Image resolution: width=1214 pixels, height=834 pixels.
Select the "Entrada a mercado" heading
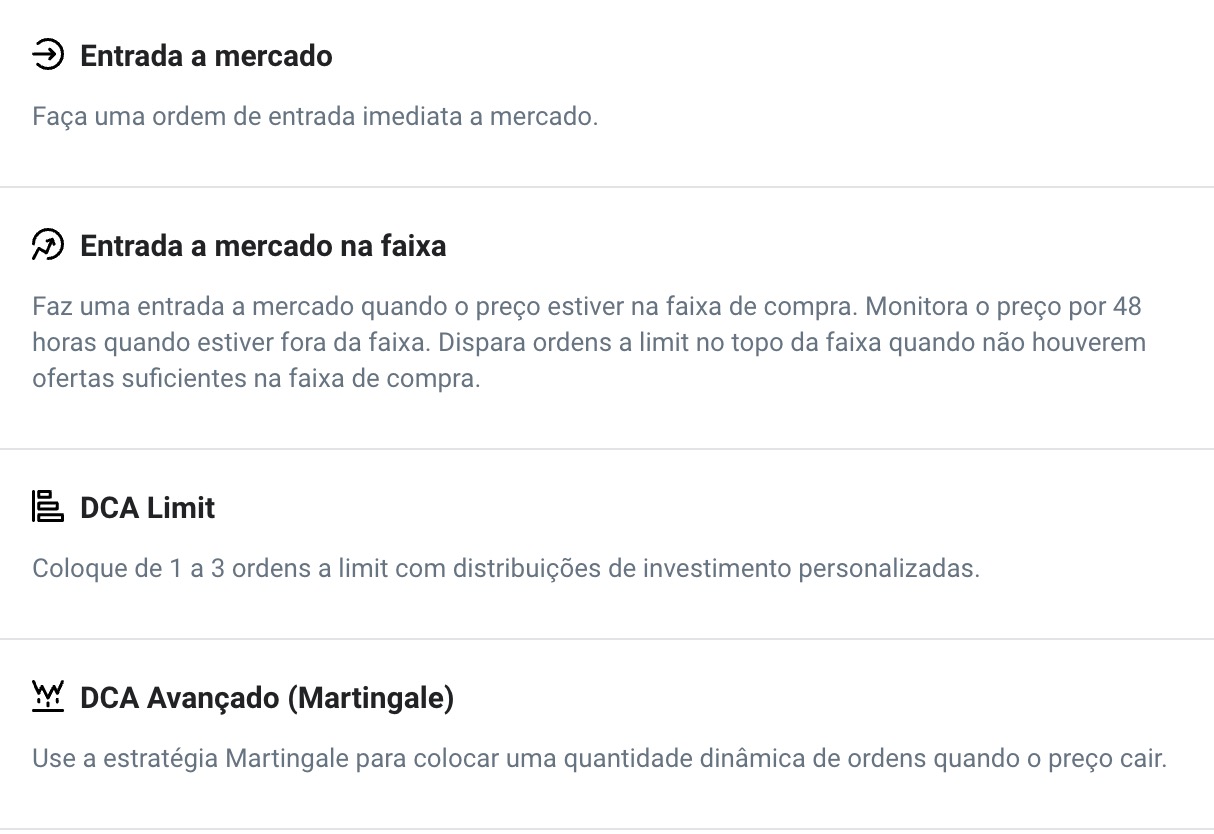click(x=206, y=56)
